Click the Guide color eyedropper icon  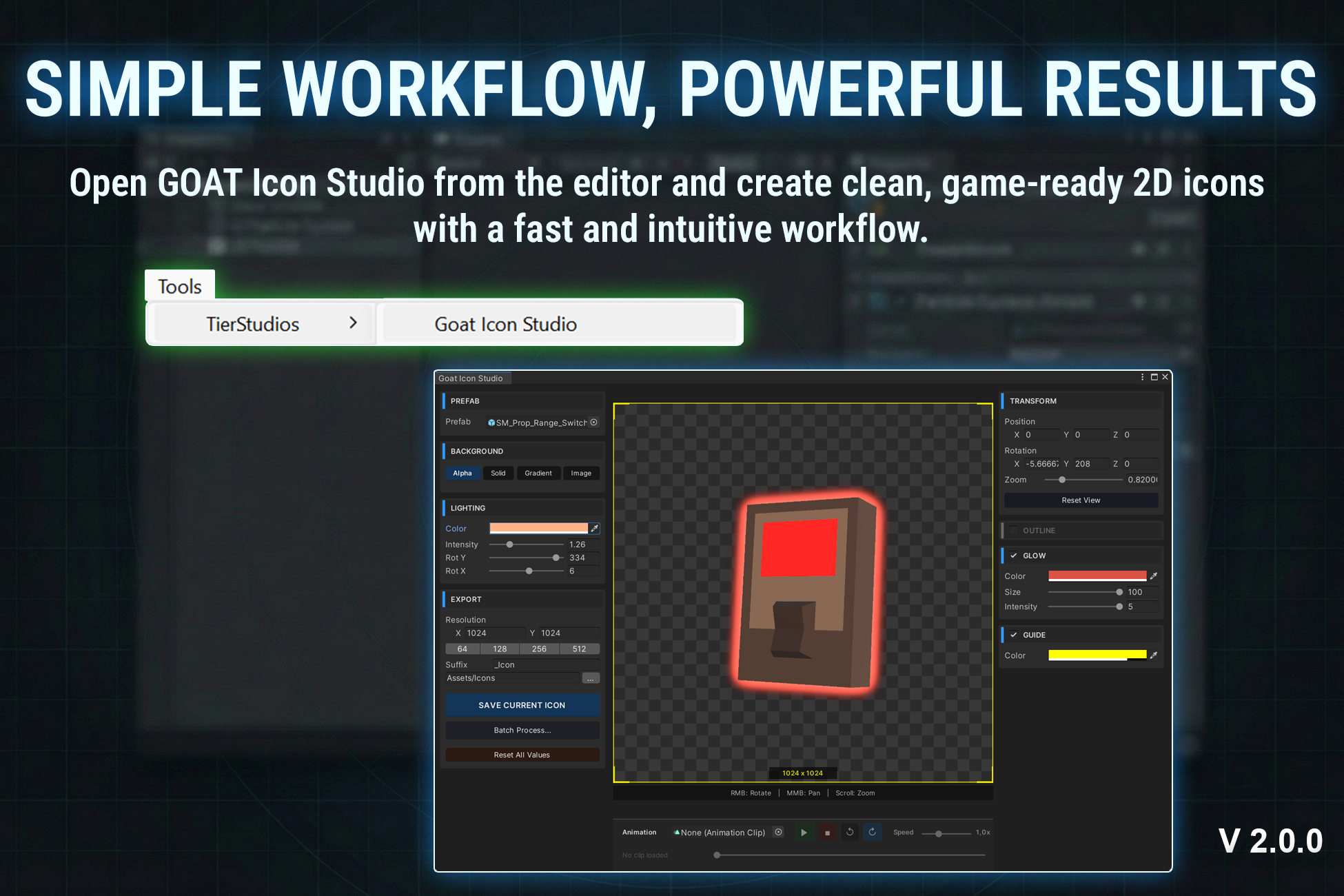pyautogui.click(x=1154, y=655)
